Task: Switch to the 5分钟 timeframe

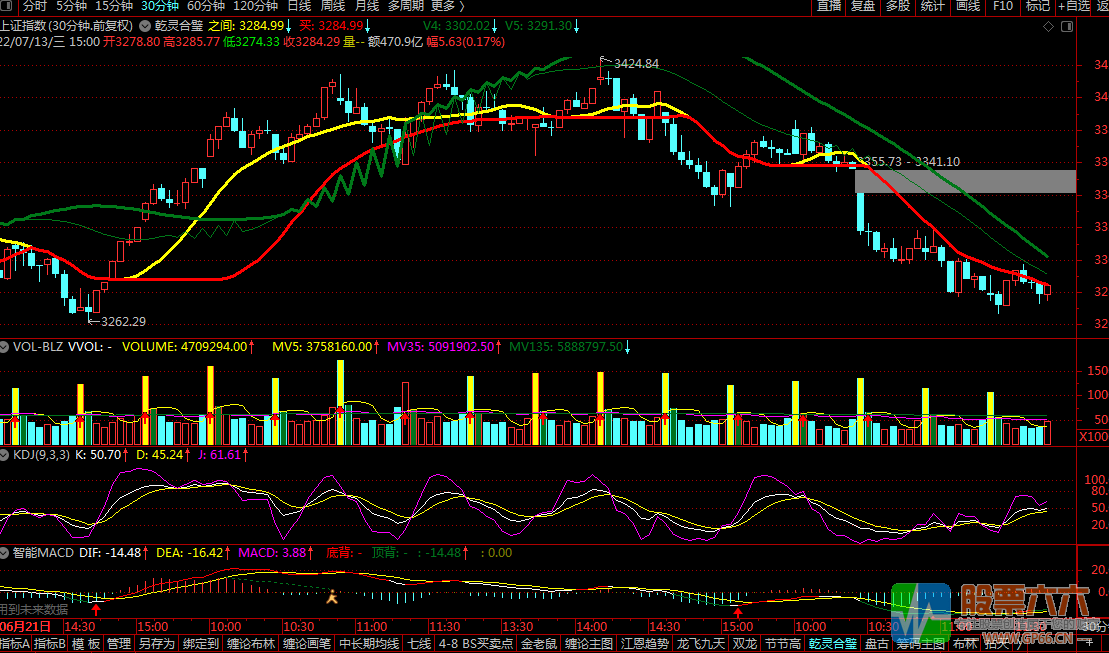Action: pos(72,6)
